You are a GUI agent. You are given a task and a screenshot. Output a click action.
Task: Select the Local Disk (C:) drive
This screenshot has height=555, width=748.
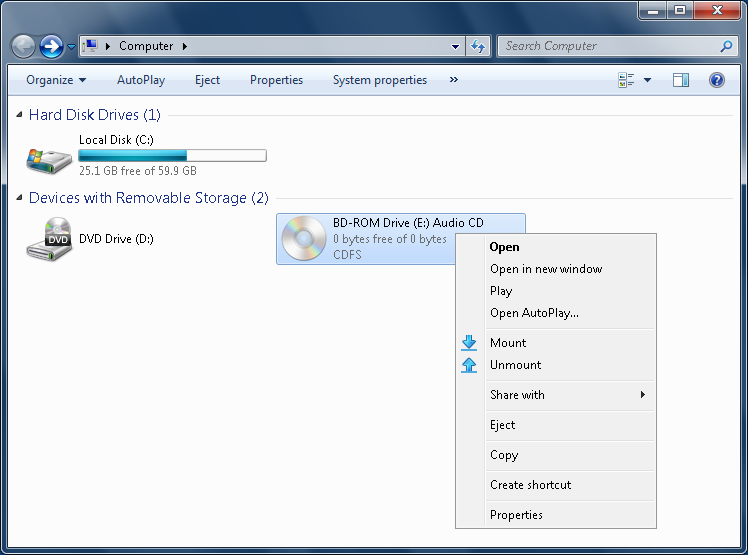pyautogui.click(x=146, y=155)
